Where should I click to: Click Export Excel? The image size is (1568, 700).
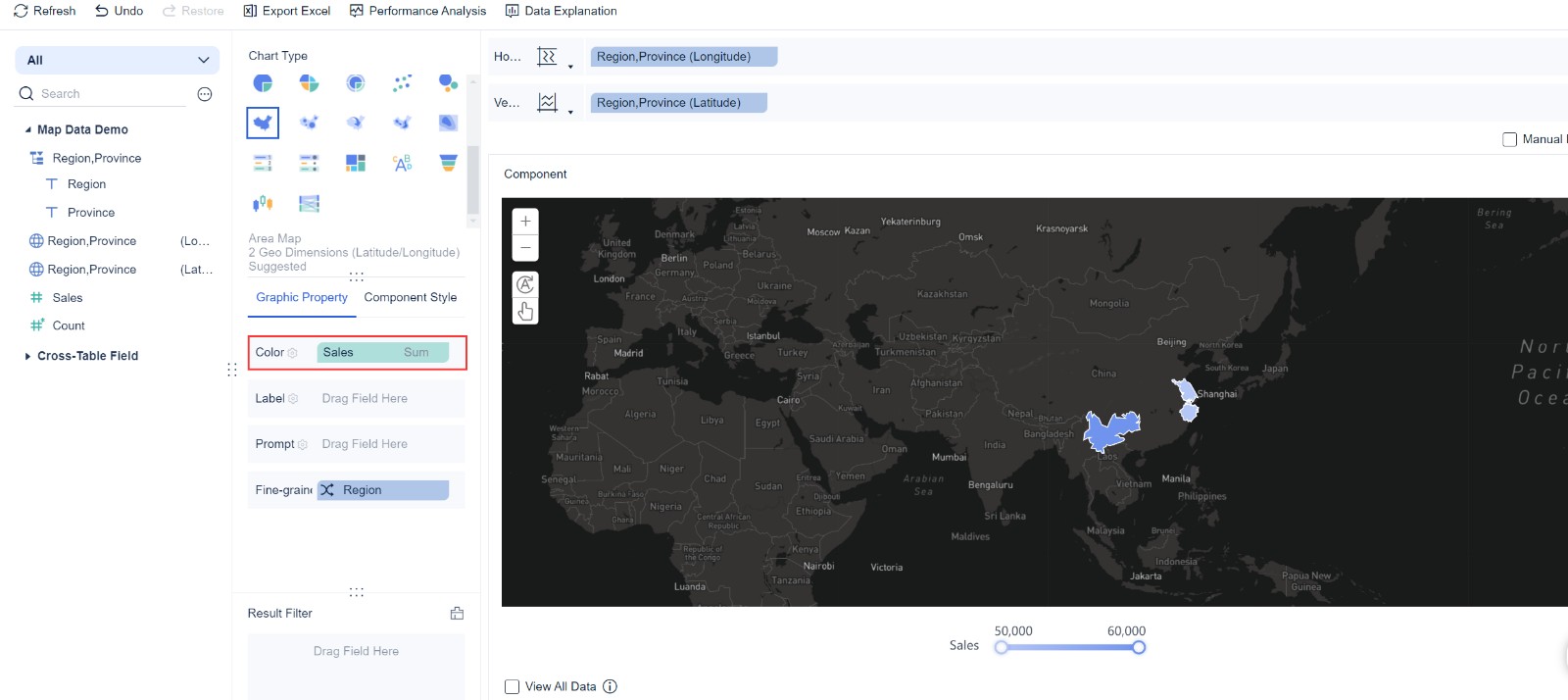pyautogui.click(x=286, y=11)
